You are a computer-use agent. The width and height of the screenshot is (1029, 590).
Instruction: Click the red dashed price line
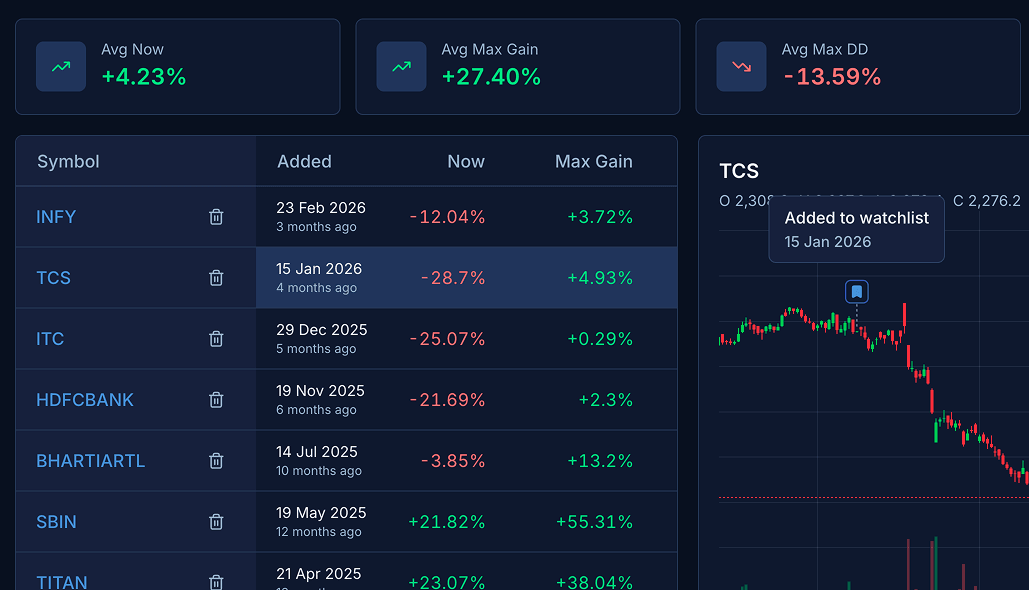click(x=873, y=497)
